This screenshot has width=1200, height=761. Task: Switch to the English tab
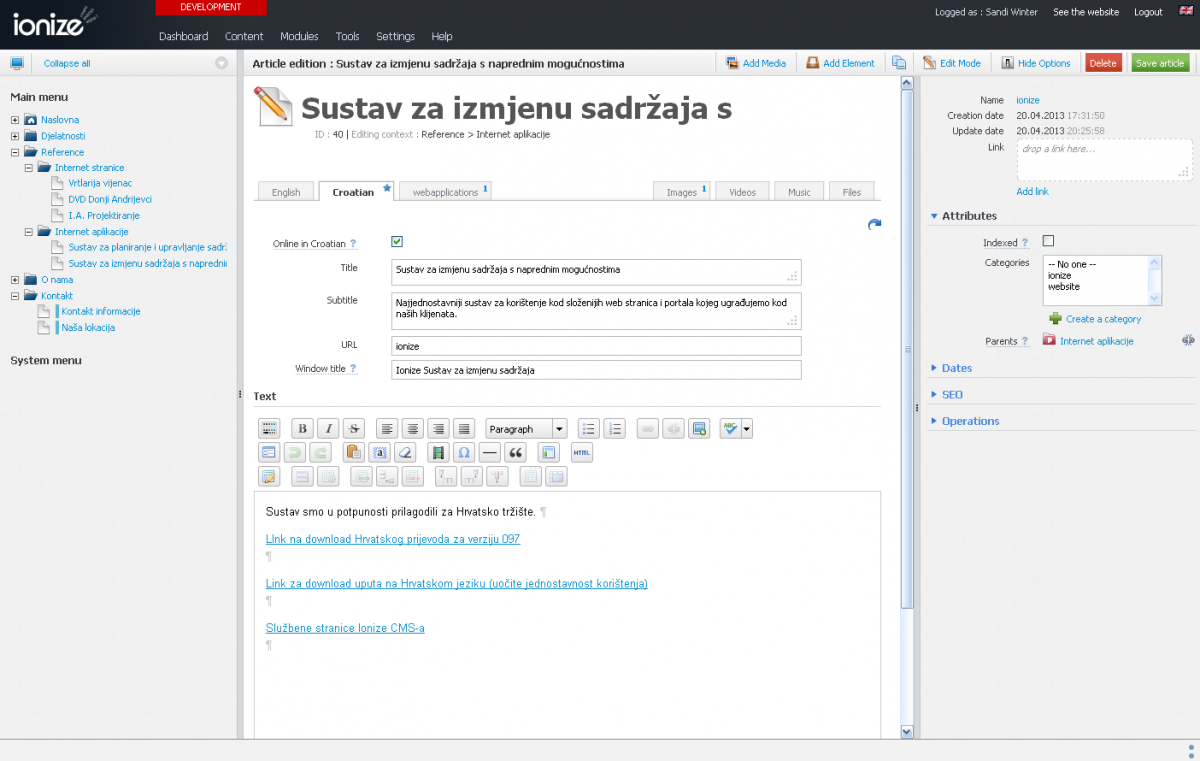tap(286, 192)
